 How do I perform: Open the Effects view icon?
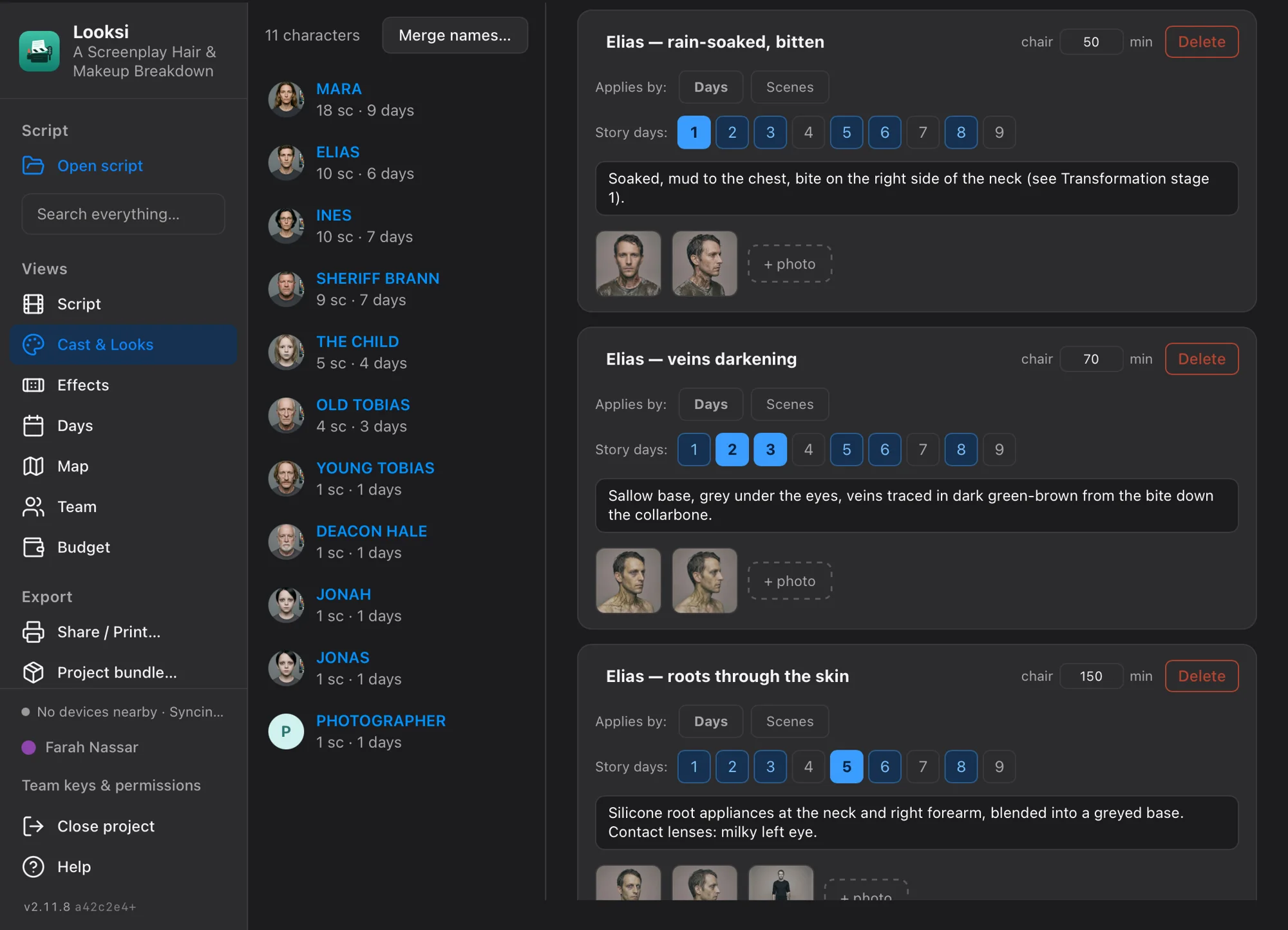coord(33,385)
